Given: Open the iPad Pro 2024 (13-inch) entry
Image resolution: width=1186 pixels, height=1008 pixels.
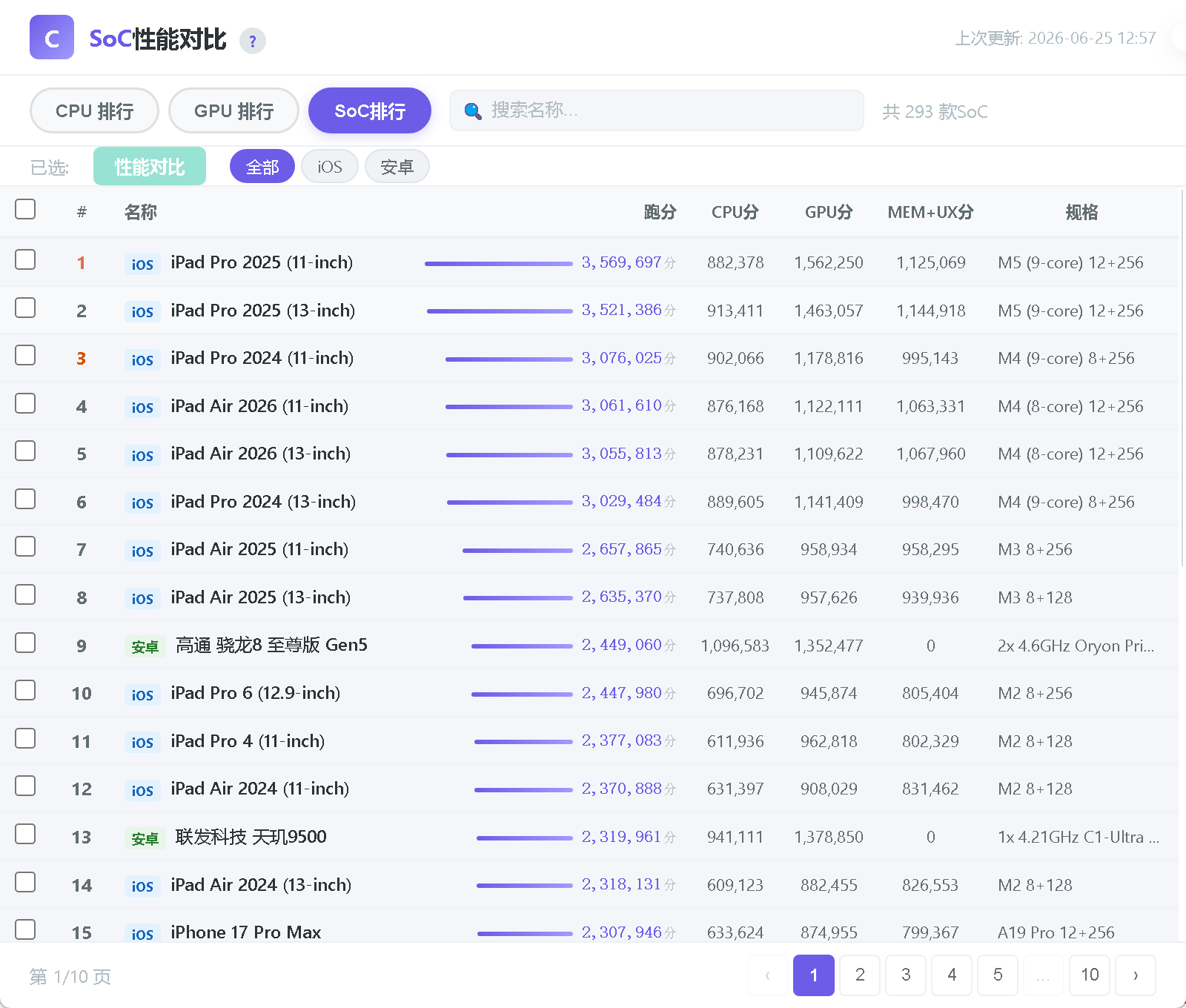Looking at the screenshot, I should 263,502.
